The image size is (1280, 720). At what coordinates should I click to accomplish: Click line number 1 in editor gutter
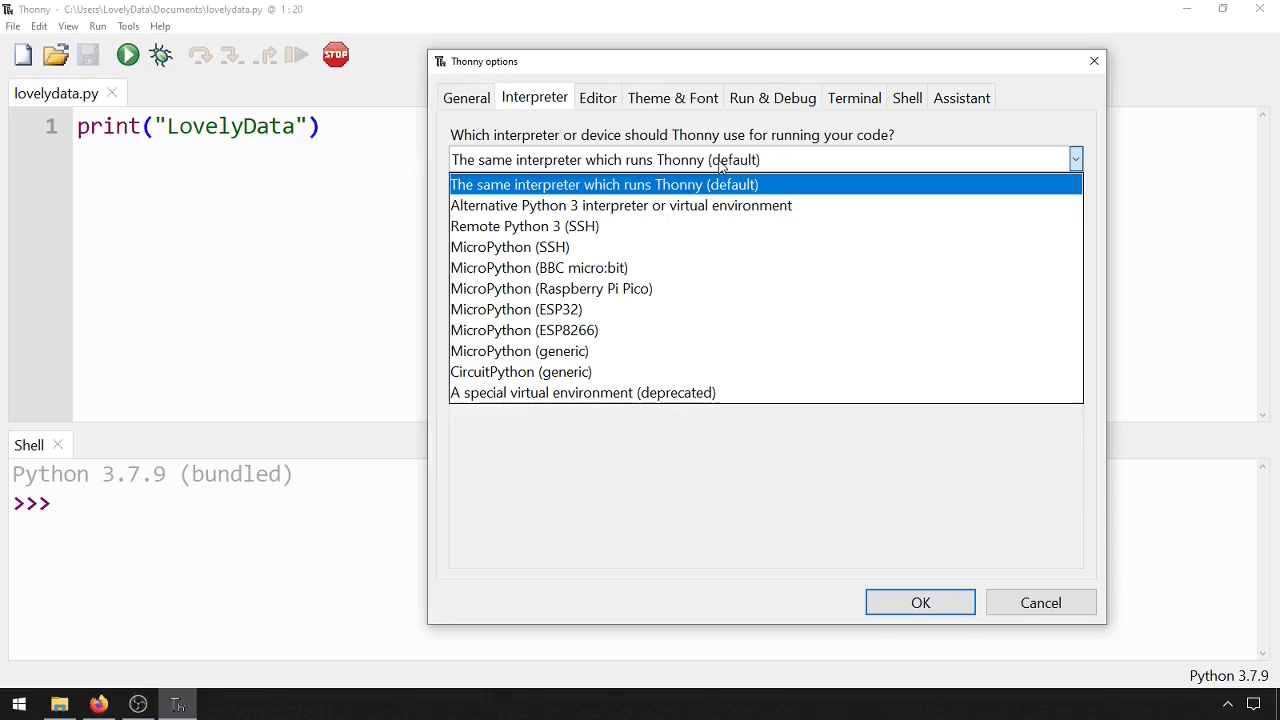(x=51, y=126)
